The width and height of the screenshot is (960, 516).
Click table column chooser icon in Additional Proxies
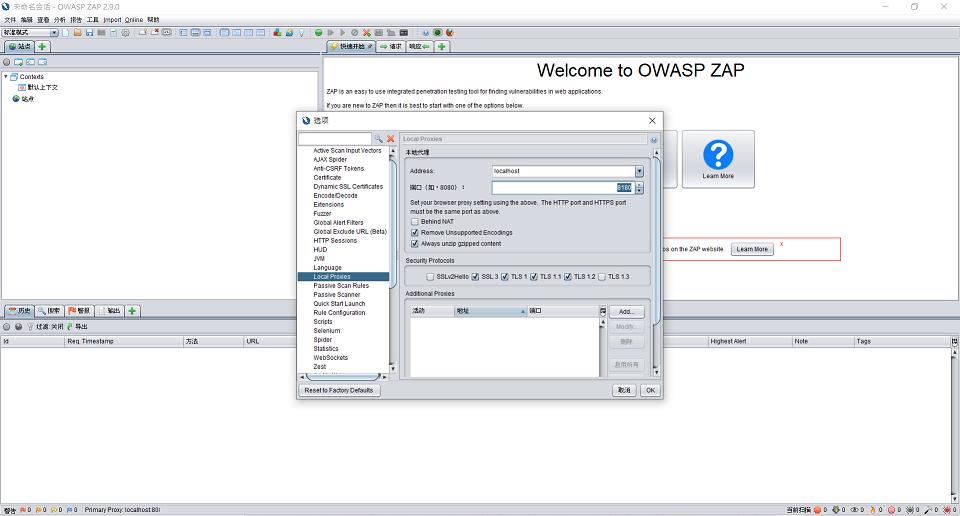[602, 311]
